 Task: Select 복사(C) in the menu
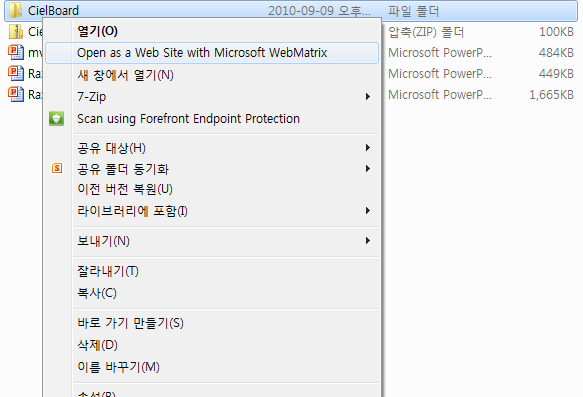pyautogui.click(x=212, y=293)
